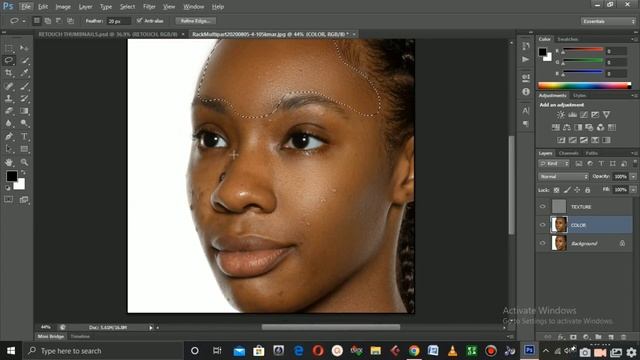Toggle lock transparent pixels

tap(556, 190)
